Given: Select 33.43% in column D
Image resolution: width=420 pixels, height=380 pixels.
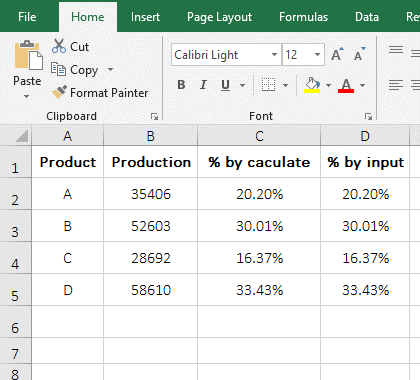Looking at the screenshot, I should click(x=365, y=290).
